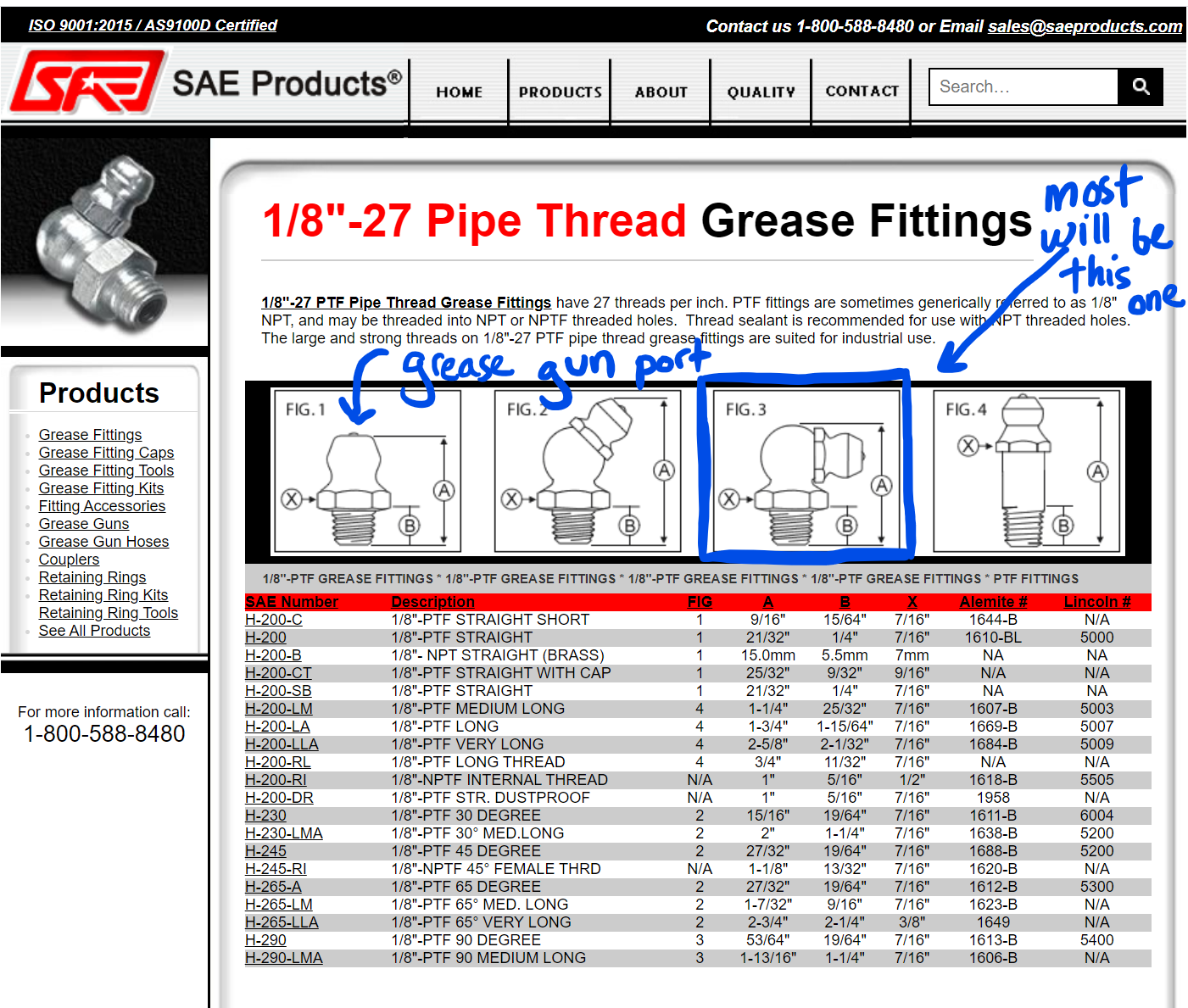Click the FIG. 2 angled fitting diagram
The height and width of the screenshot is (1008, 1188).
[x=588, y=471]
